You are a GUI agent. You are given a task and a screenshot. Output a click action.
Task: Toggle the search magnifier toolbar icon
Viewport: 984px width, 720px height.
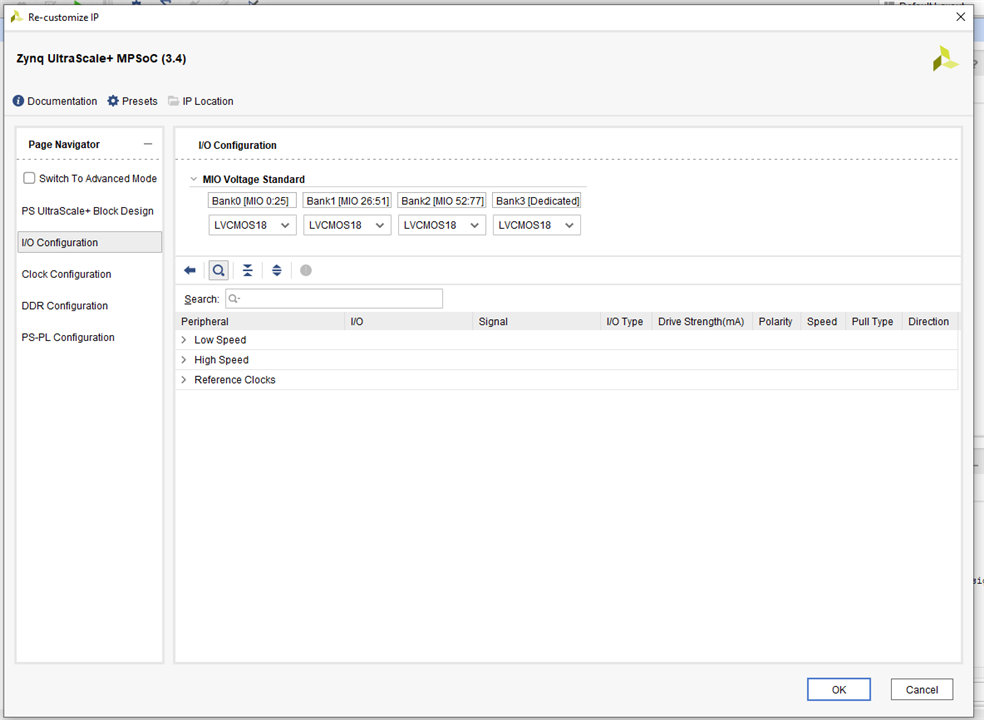coord(218,270)
